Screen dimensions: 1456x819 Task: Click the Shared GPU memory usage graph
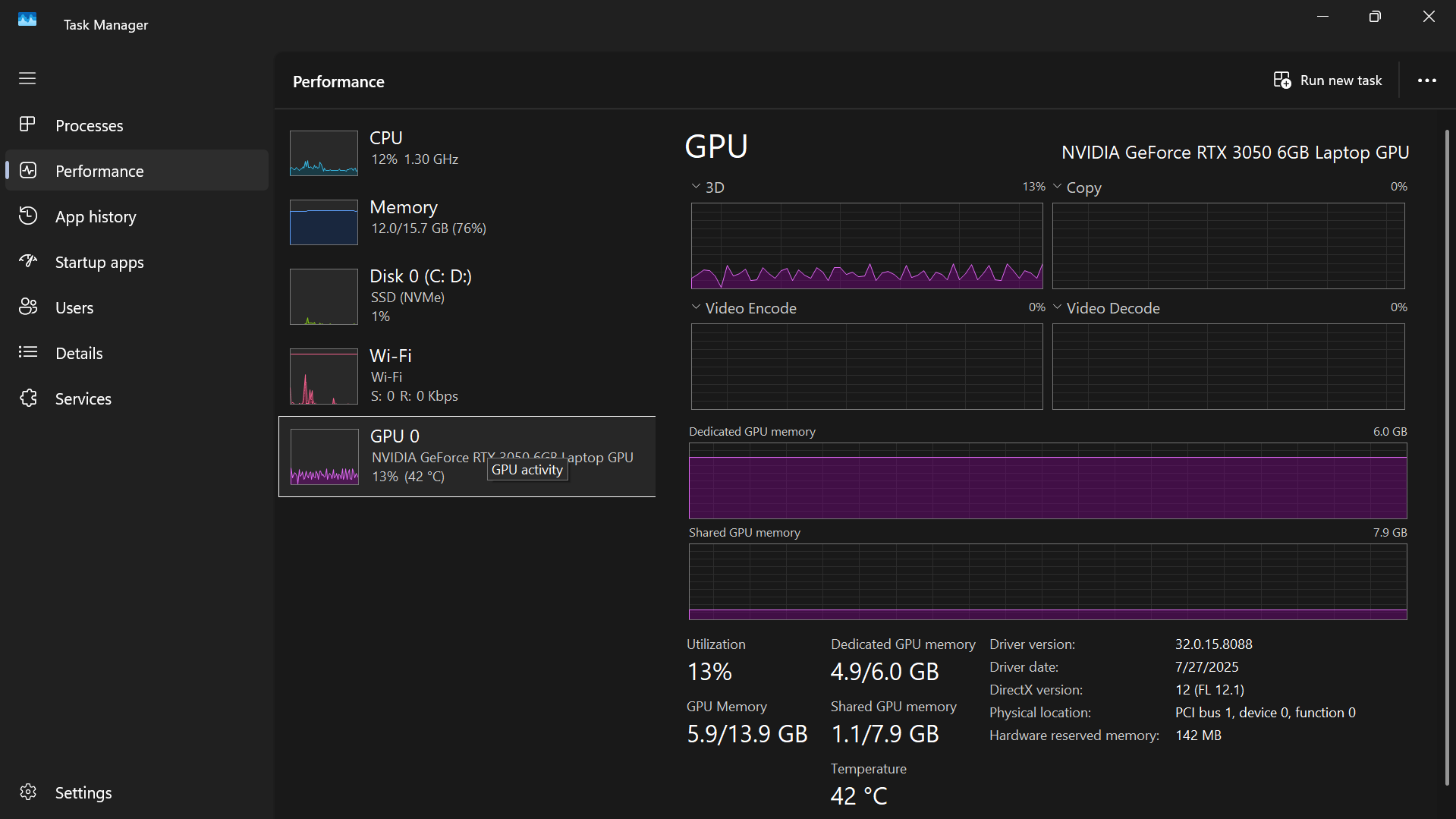[x=1048, y=582]
